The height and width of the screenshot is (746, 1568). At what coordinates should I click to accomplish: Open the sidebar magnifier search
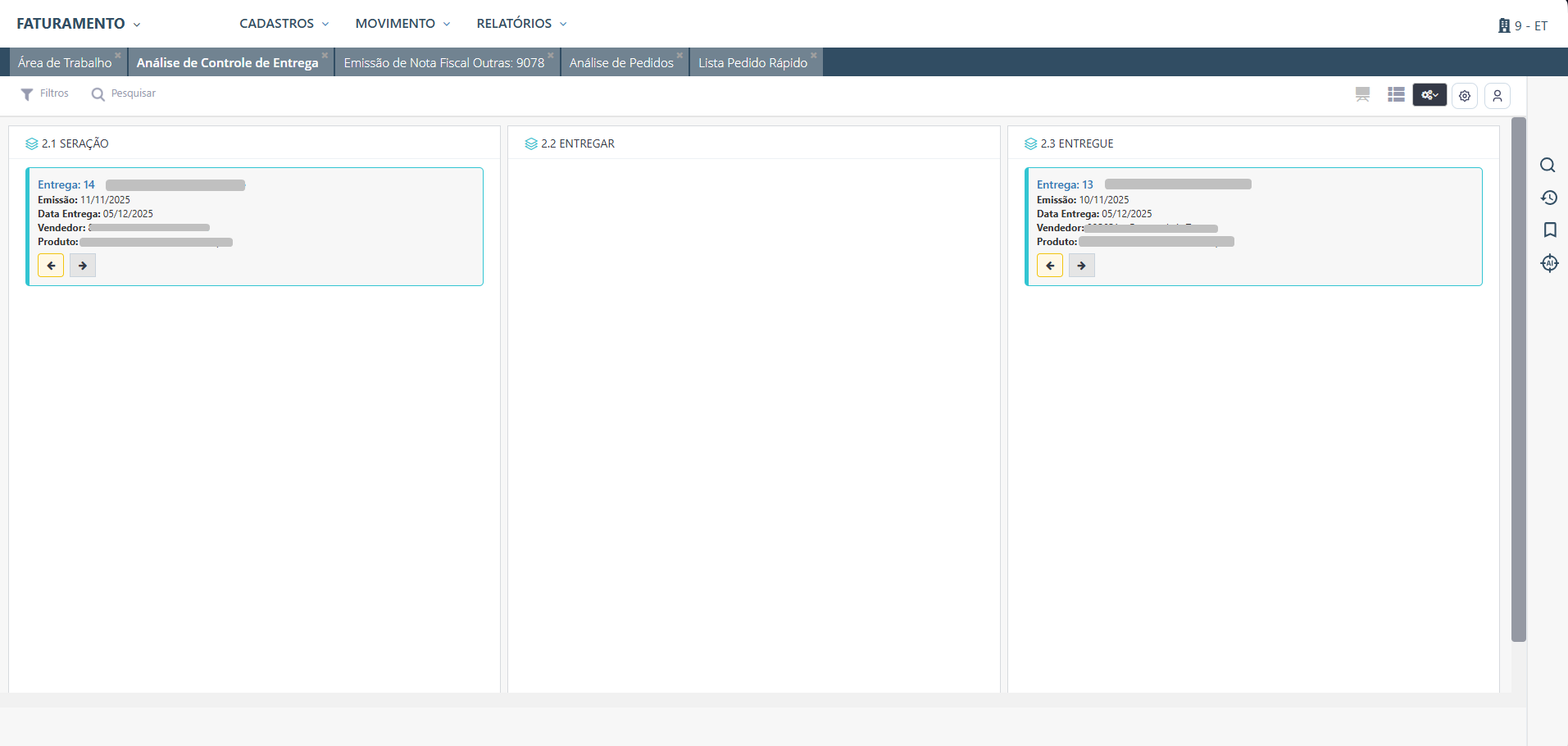coord(1548,166)
